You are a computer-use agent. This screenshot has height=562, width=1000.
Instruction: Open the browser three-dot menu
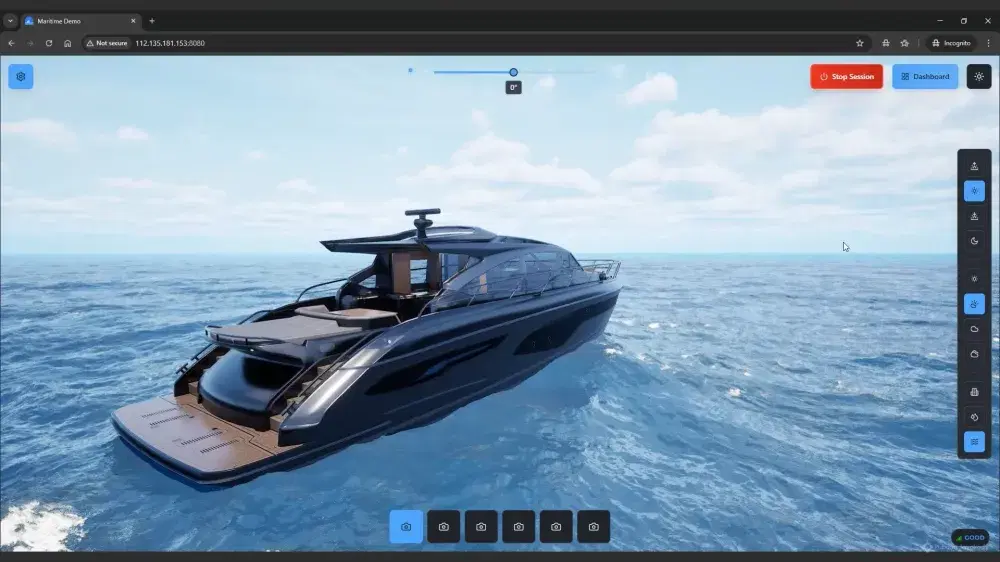[989, 43]
